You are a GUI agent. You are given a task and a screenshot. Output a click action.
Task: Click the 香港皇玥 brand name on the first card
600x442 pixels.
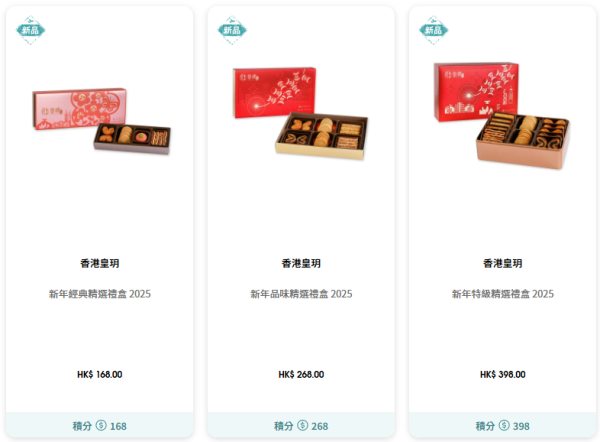click(99, 263)
